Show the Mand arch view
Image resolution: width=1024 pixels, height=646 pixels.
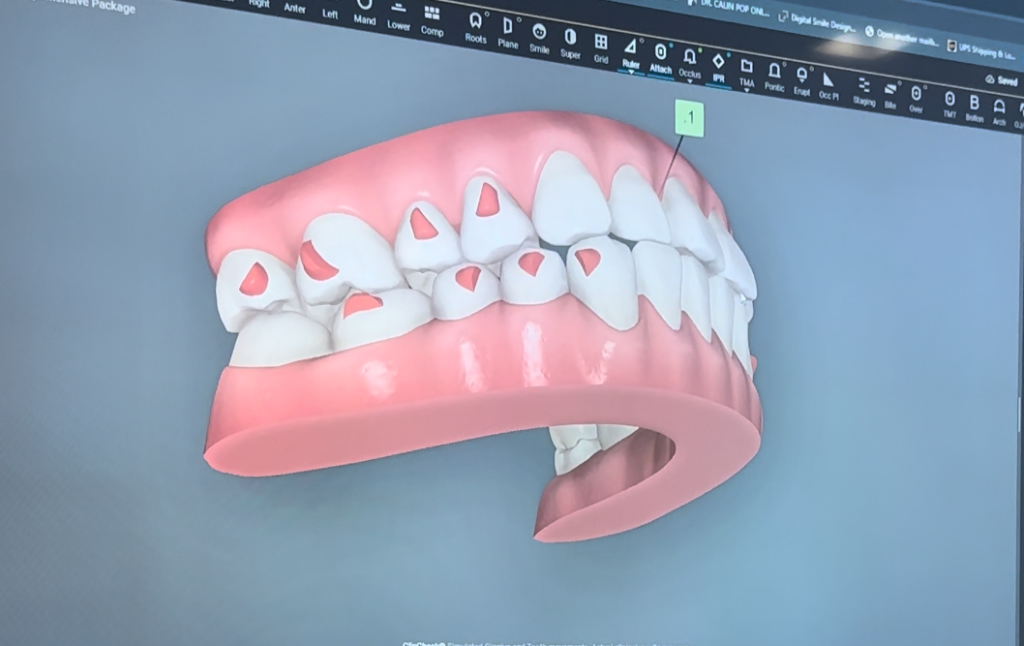(x=364, y=12)
